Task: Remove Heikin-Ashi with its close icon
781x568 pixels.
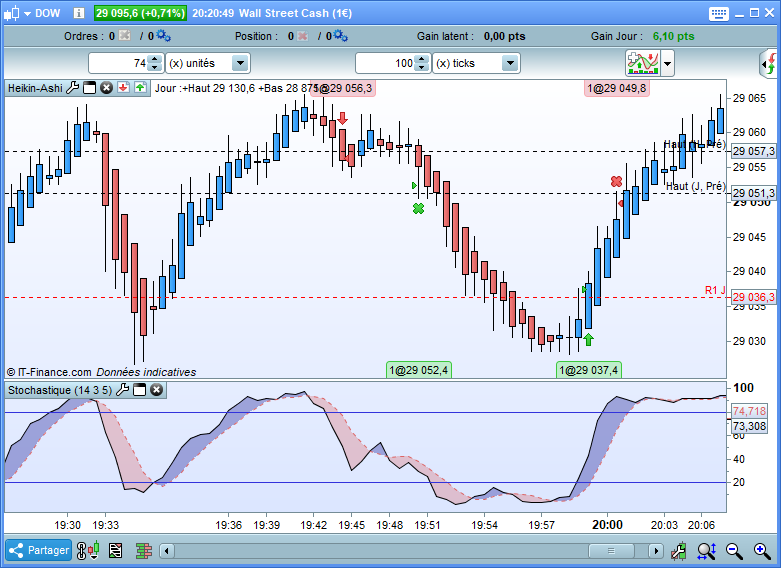Action: [107, 88]
